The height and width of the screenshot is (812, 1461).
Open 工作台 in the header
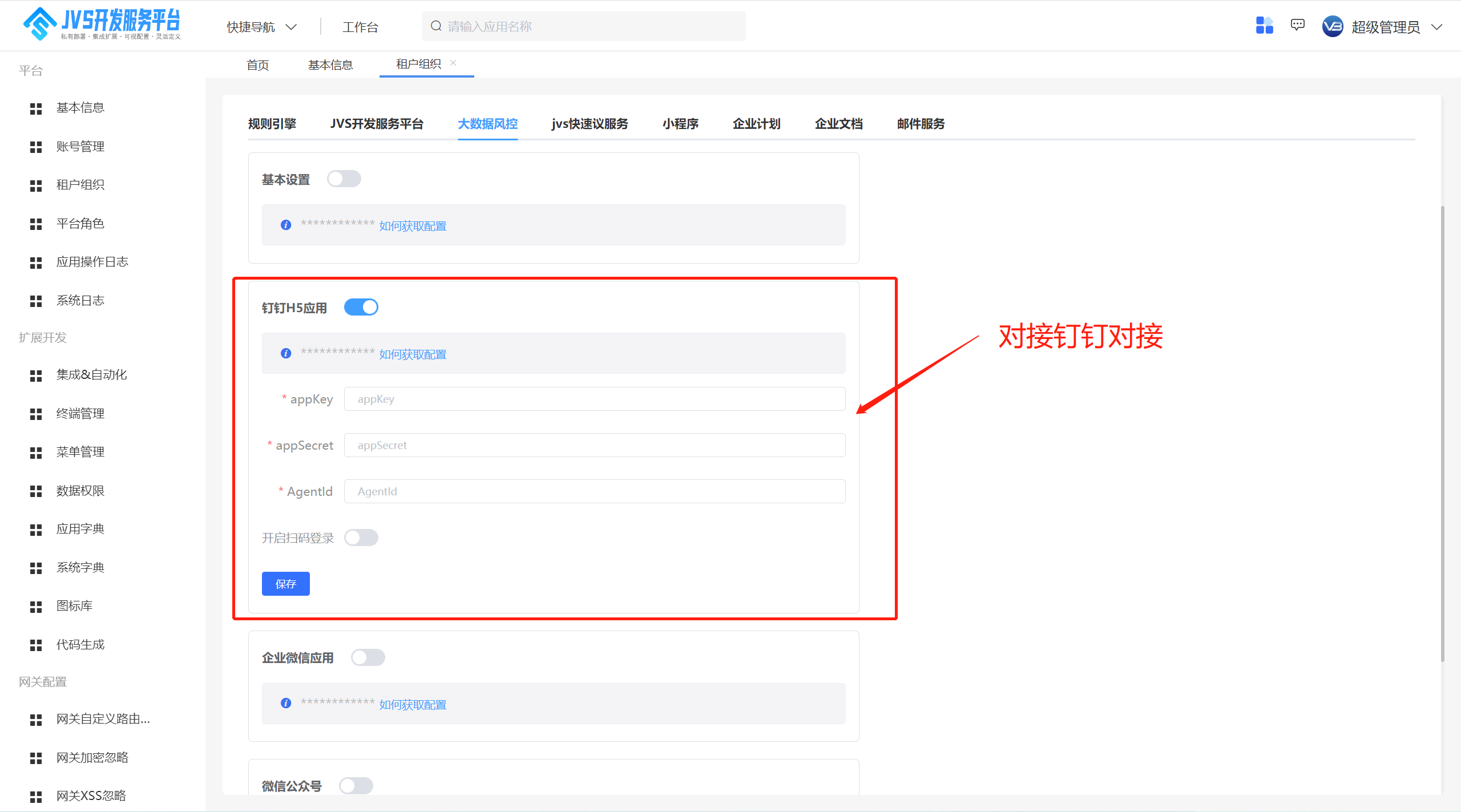[x=360, y=27]
